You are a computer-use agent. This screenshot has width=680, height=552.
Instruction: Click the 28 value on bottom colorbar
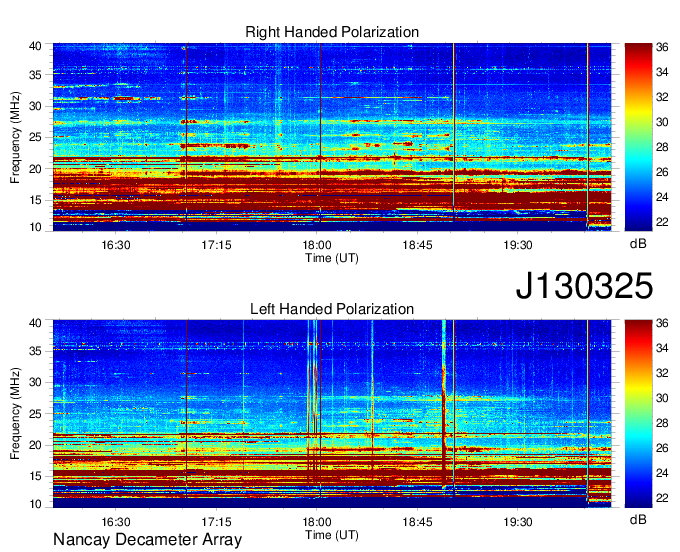point(662,424)
